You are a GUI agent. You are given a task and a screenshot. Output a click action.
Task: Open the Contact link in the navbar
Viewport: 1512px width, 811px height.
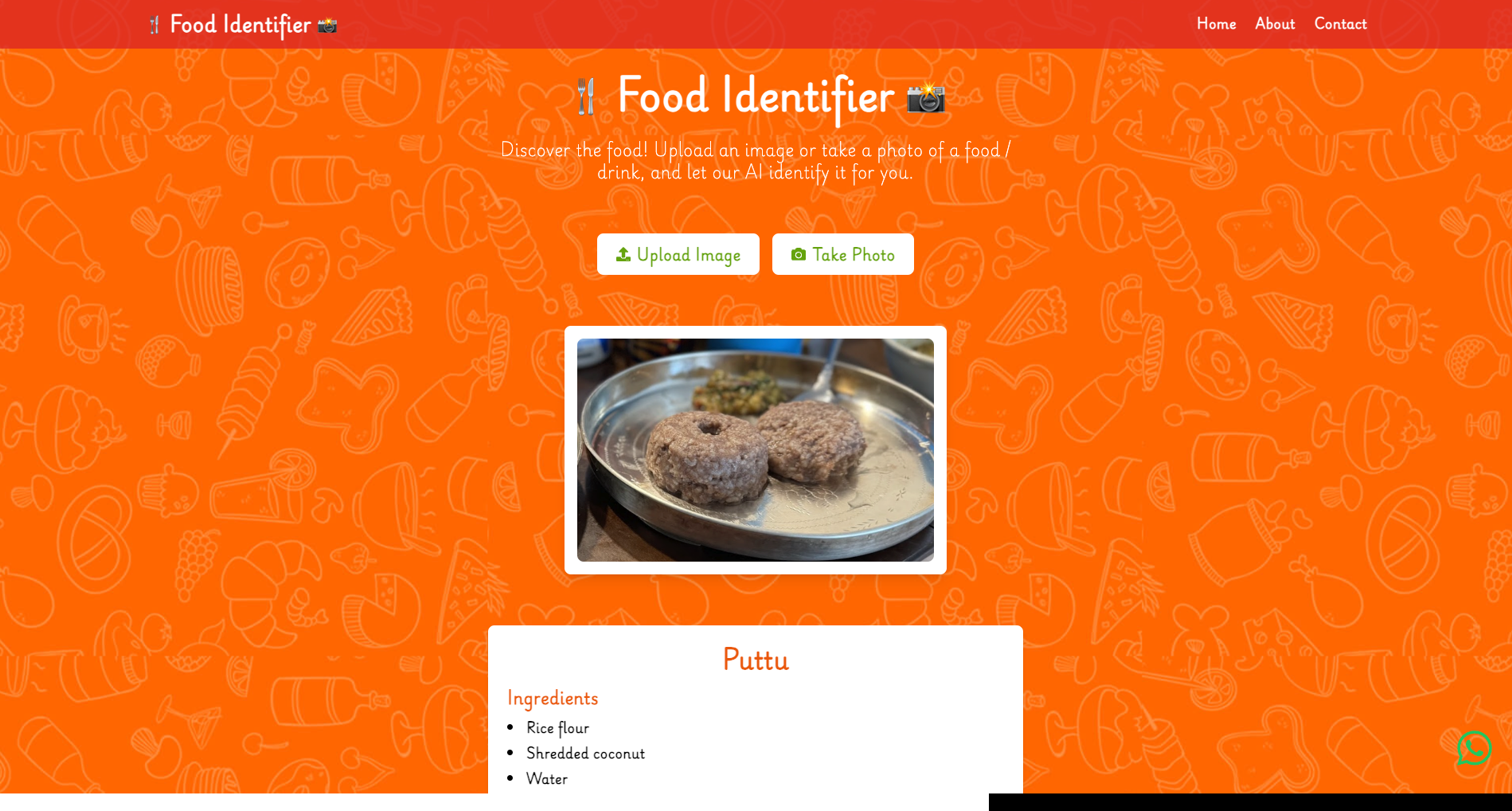coord(1340,24)
